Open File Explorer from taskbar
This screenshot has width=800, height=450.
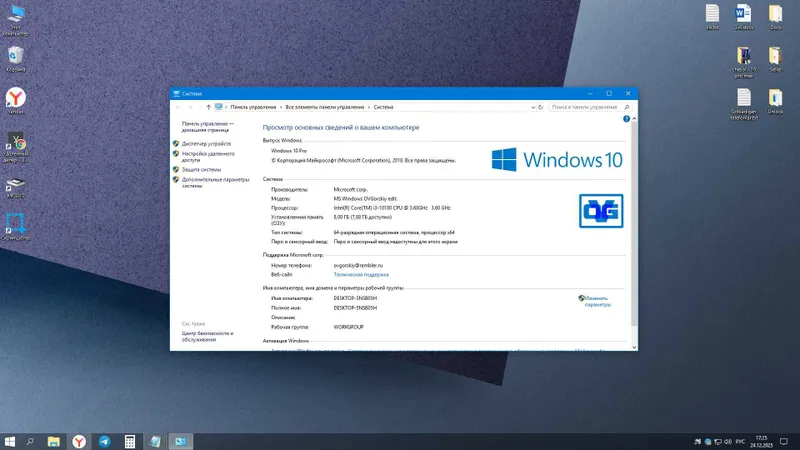click(x=54, y=441)
